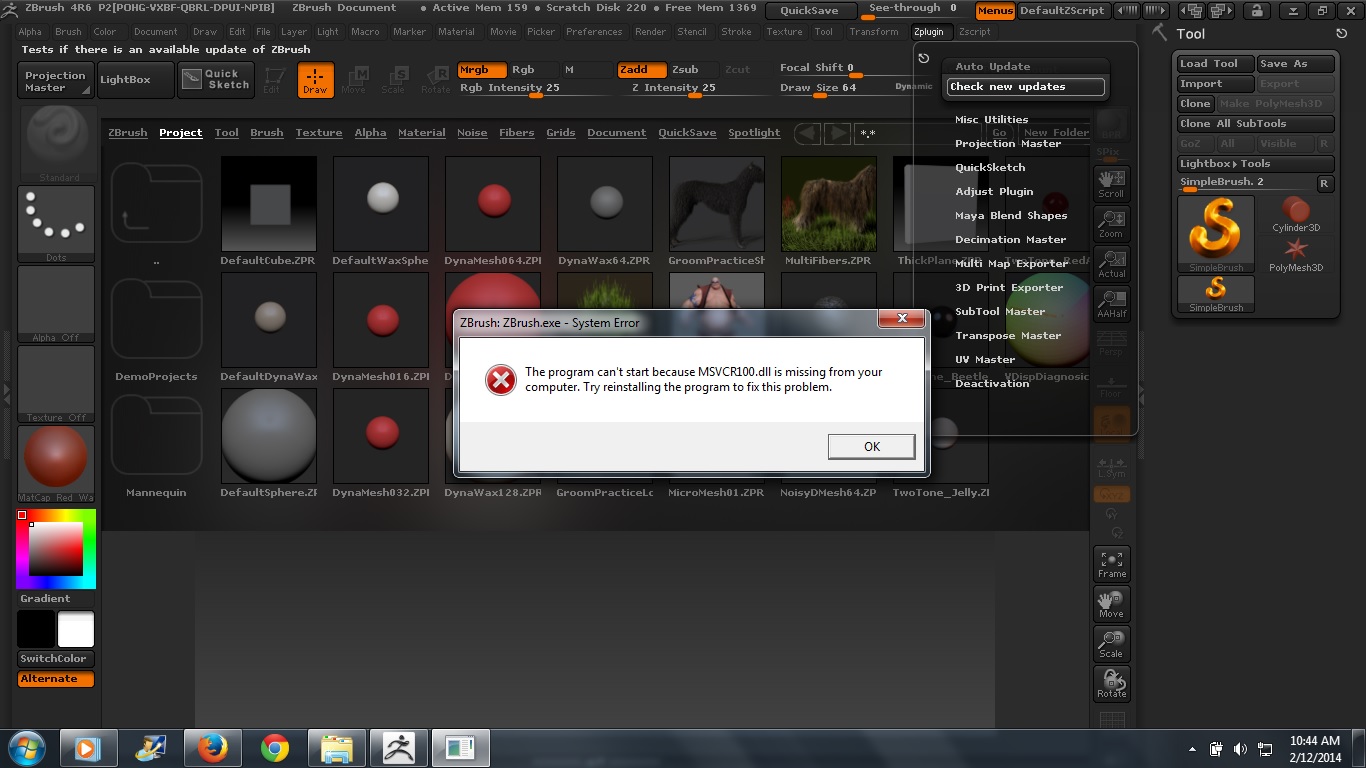This screenshot has width=1366, height=768.
Task: Open Firefox from the taskbar
Action: pos(212,748)
